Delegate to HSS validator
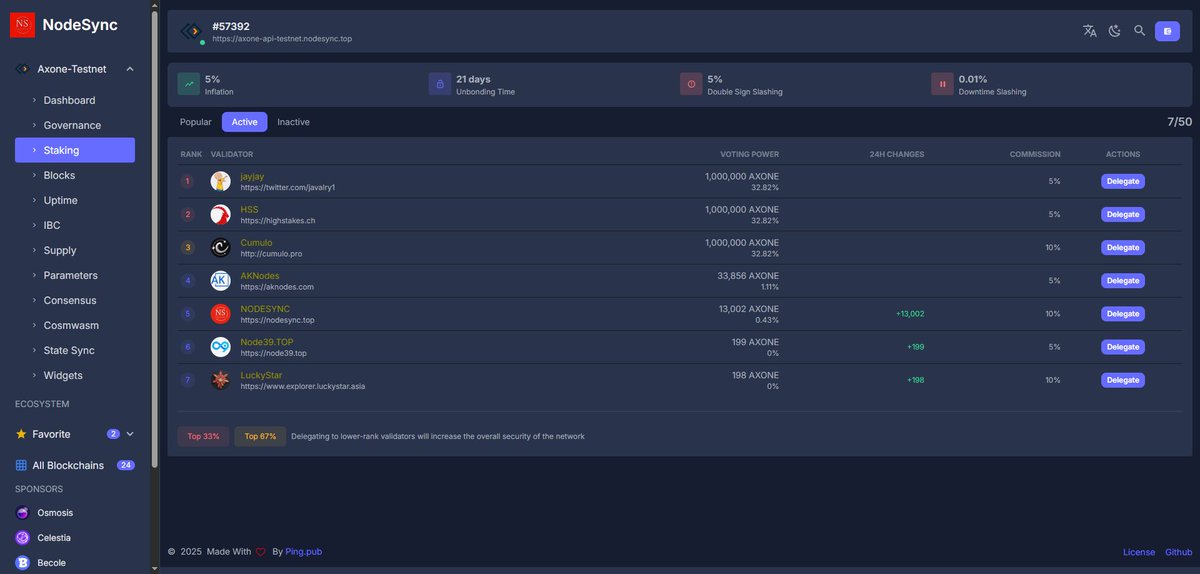The height and width of the screenshot is (574, 1200). pos(1123,214)
